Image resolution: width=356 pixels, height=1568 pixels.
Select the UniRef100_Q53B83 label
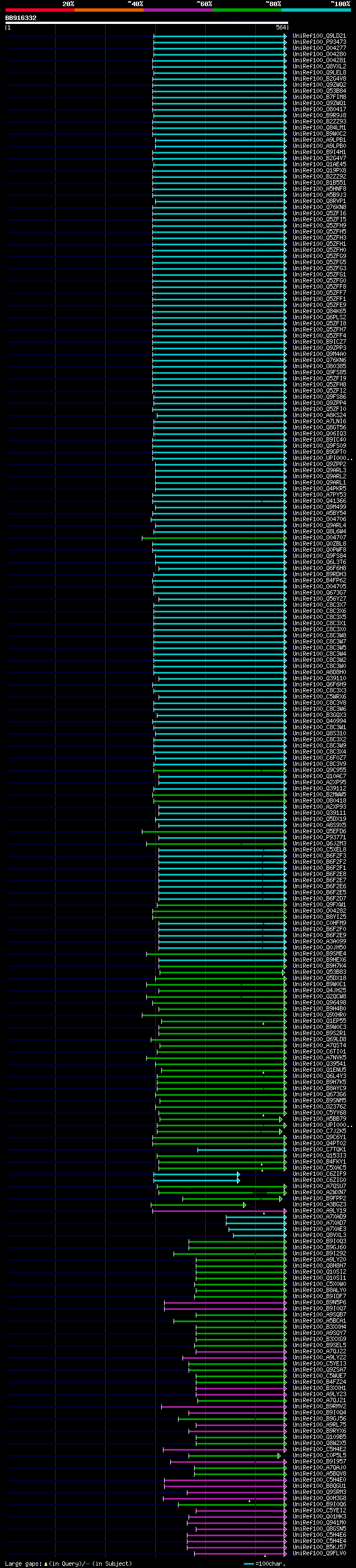pyautogui.click(x=319, y=972)
